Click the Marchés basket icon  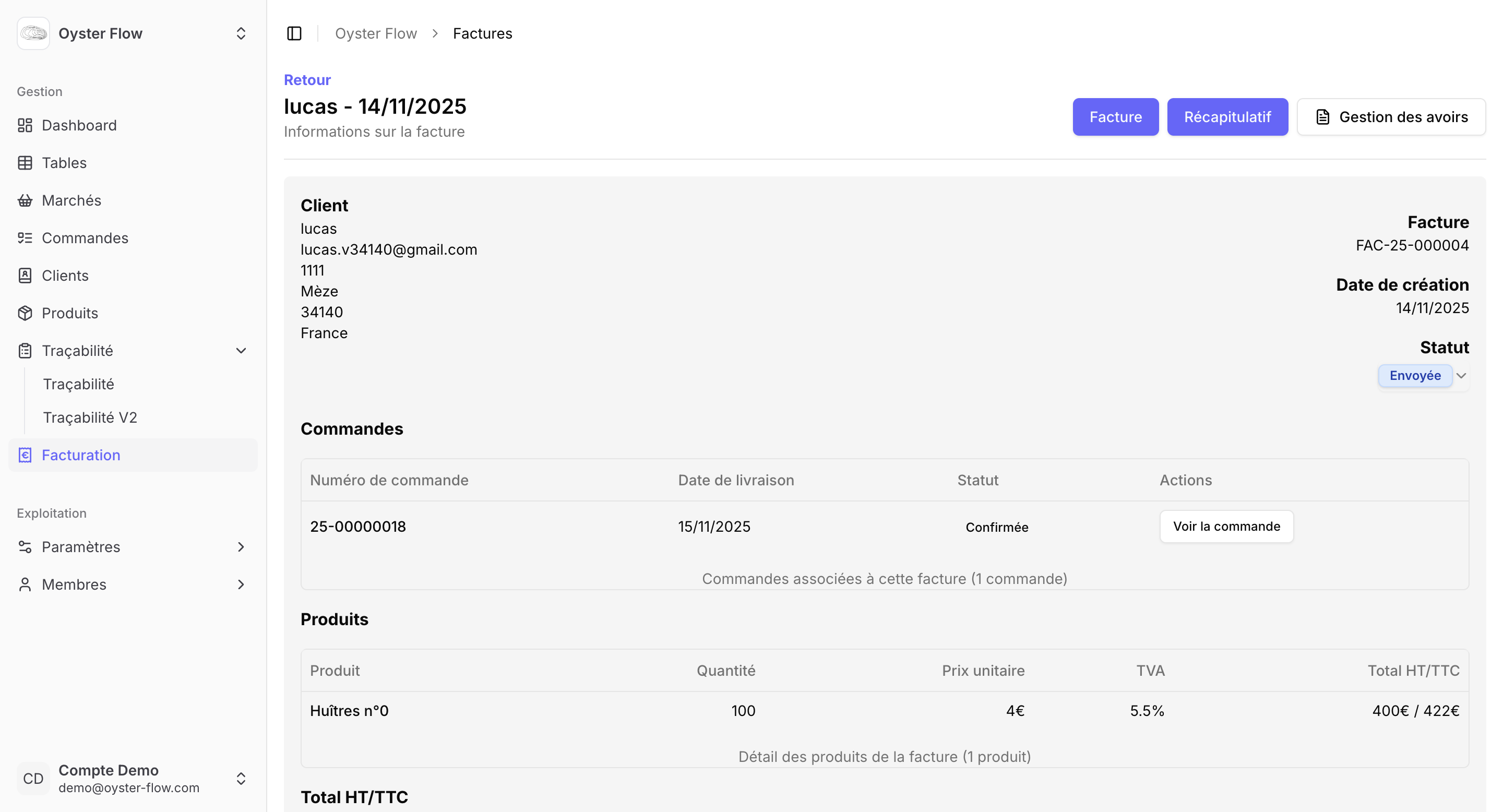coord(25,201)
